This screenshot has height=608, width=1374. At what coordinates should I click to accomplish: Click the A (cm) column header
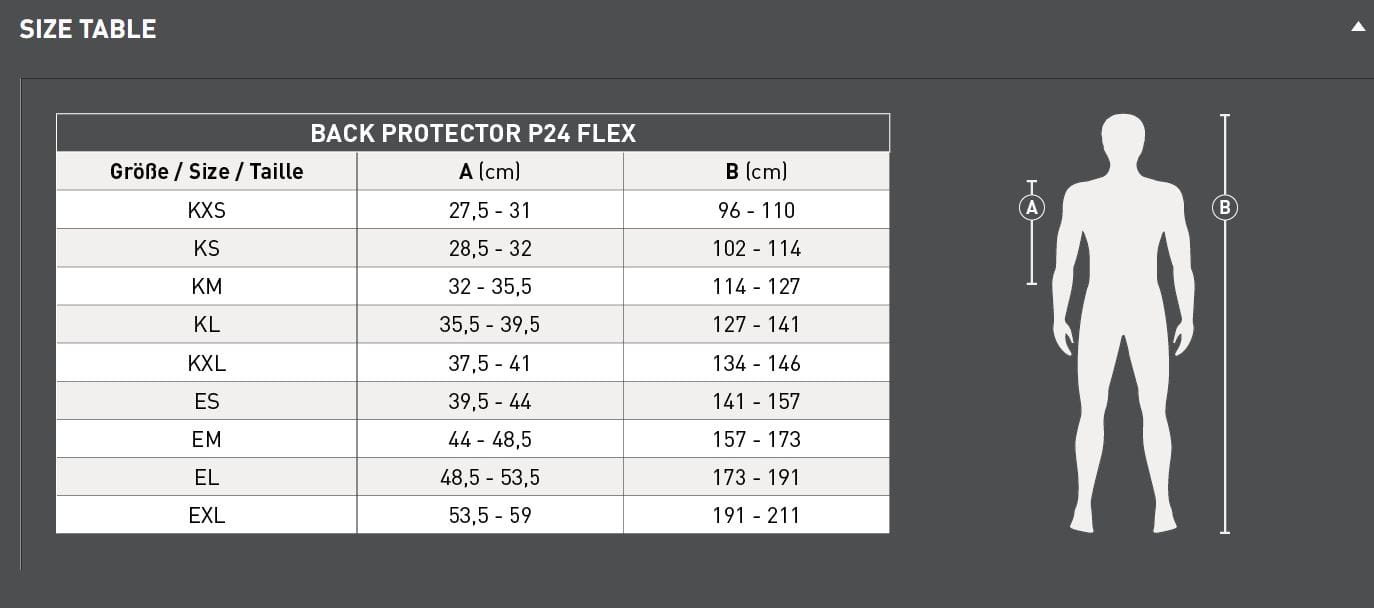pyautogui.click(x=490, y=171)
